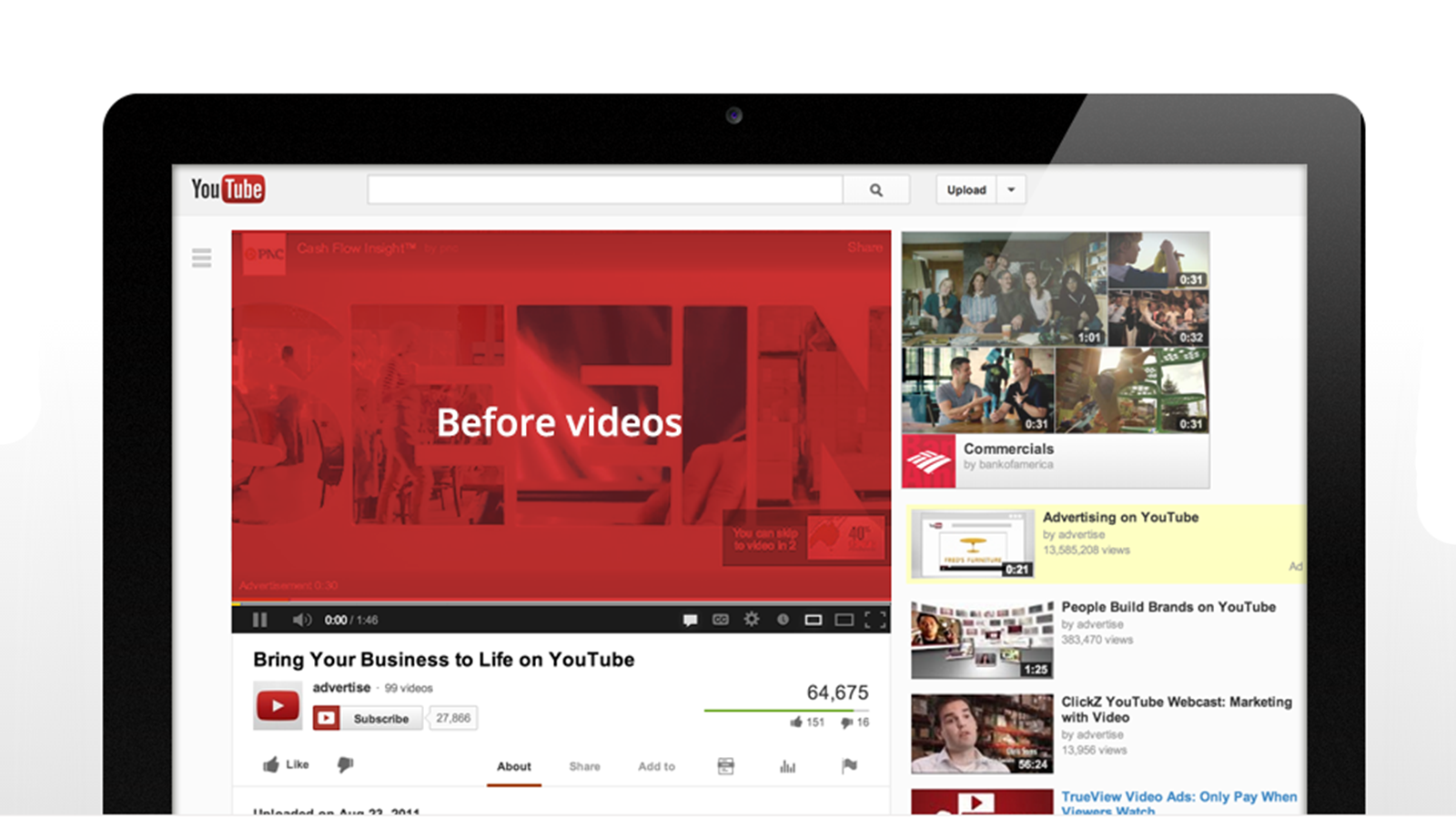Viewport: 1456px width, 819px height.
Task: Toggle the annotations speech bubble icon
Action: [x=691, y=620]
